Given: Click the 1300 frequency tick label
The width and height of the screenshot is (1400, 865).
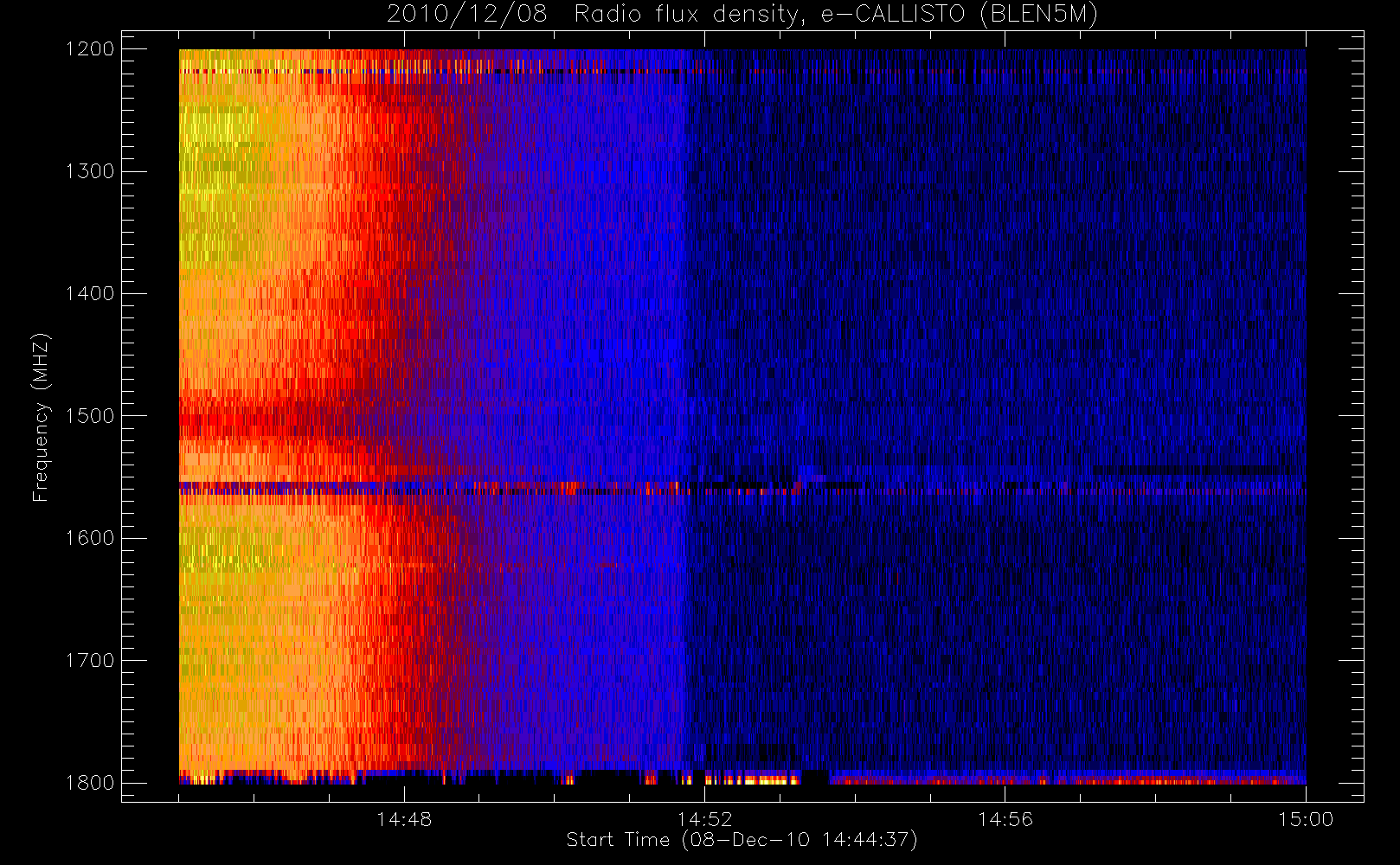Looking at the screenshot, I should (90, 171).
